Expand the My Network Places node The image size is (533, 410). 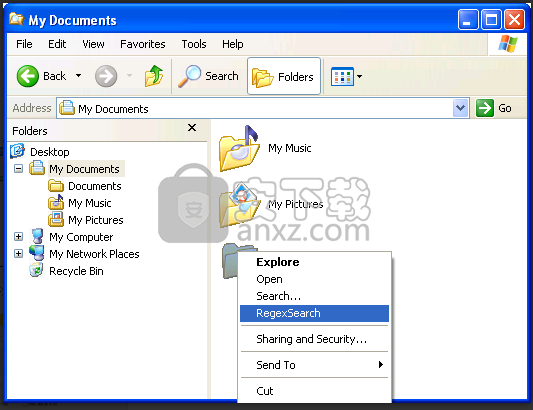[18, 253]
